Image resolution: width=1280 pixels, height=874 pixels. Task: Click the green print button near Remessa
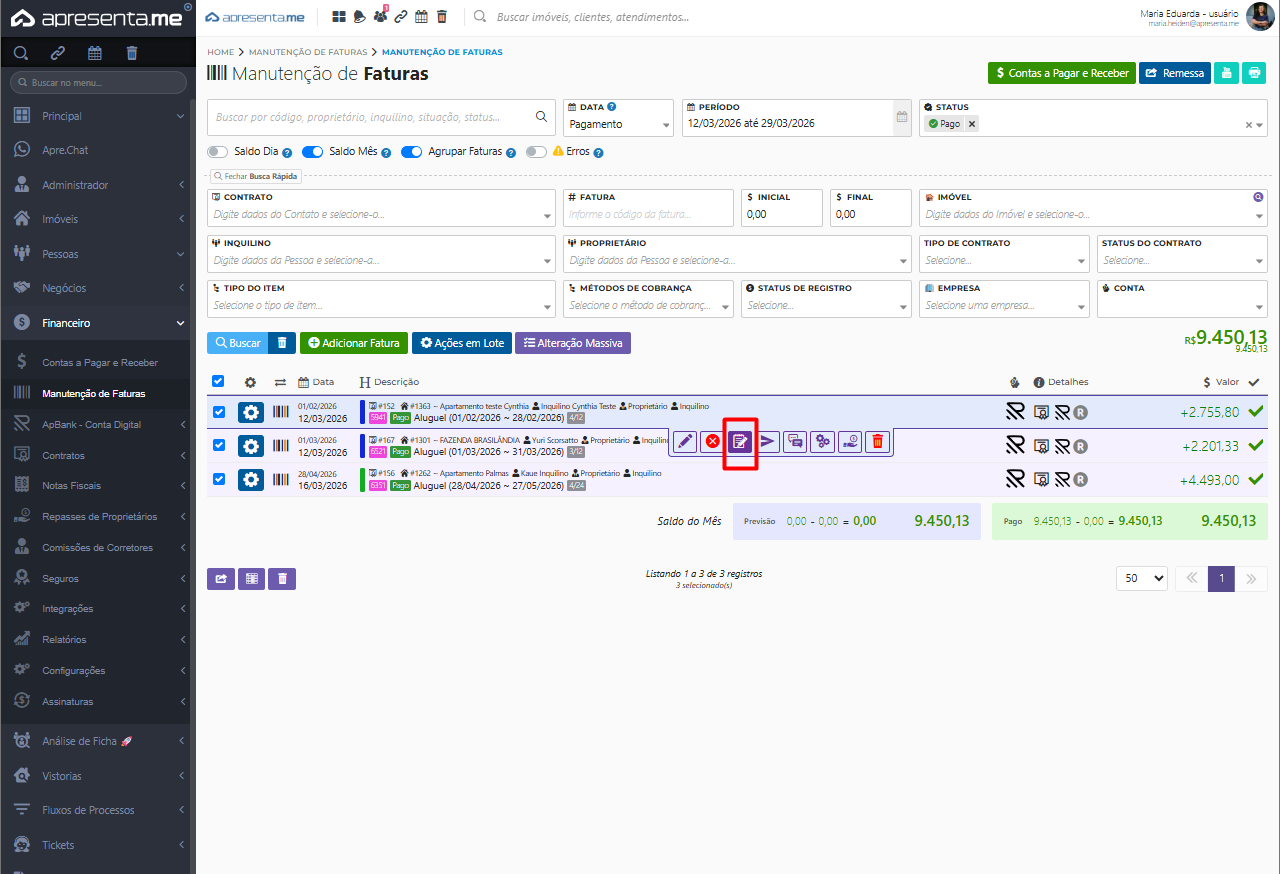point(1253,73)
